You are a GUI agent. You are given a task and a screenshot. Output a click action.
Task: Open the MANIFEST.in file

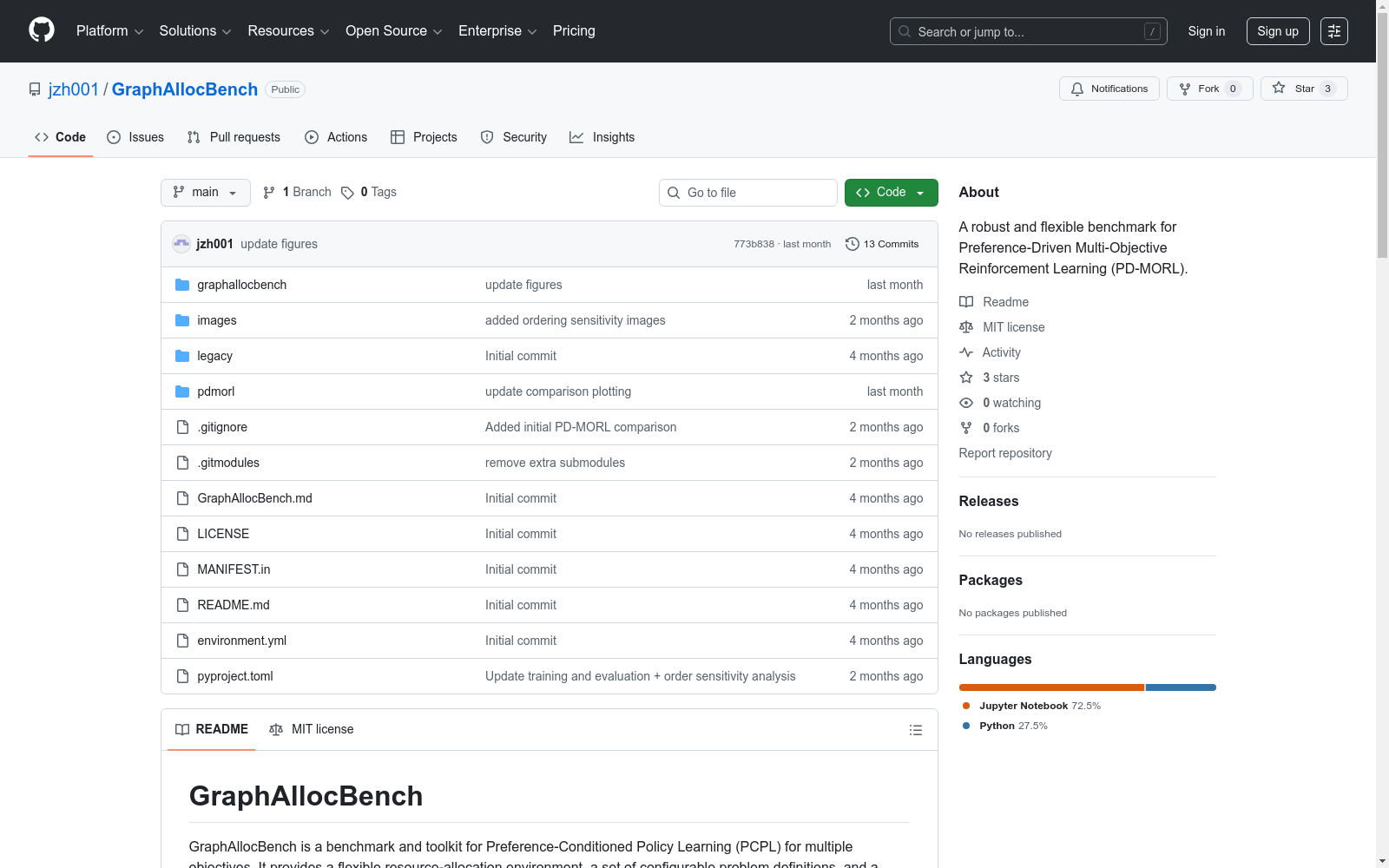tap(234, 569)
